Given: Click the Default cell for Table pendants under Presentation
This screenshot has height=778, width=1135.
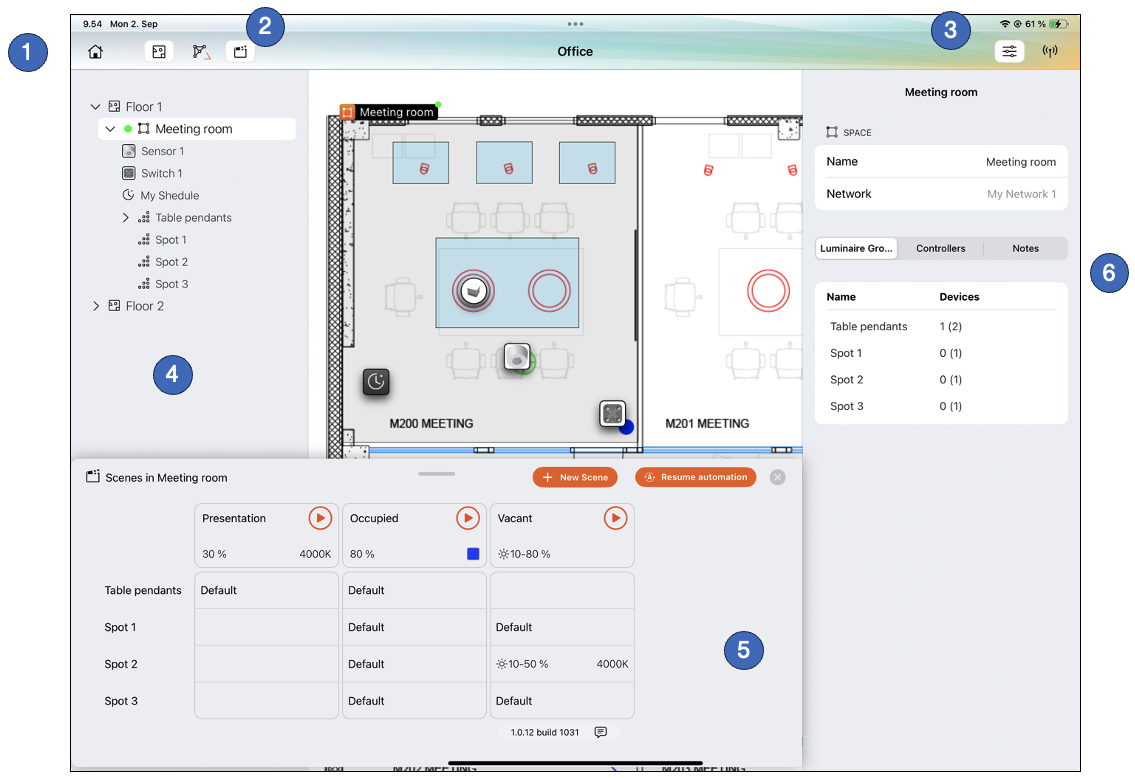Looking at the screenshot, I should pos(266,590).
